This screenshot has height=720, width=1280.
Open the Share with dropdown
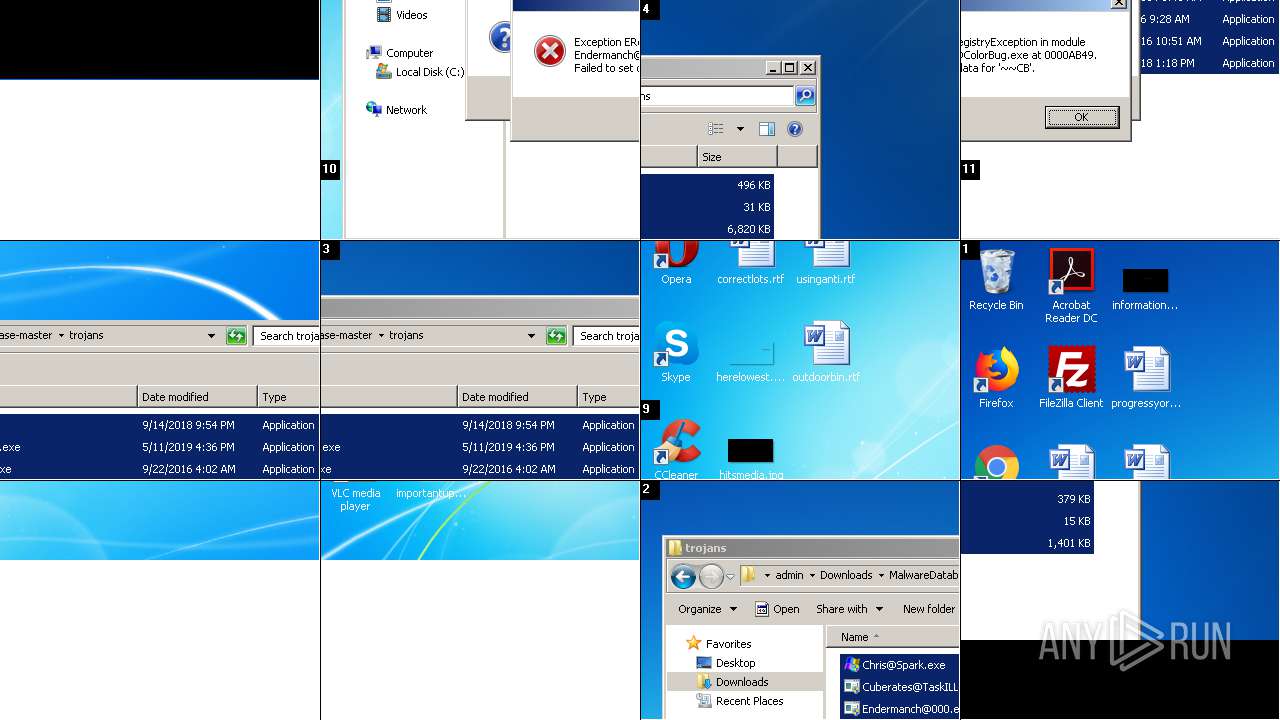[850, 609]
